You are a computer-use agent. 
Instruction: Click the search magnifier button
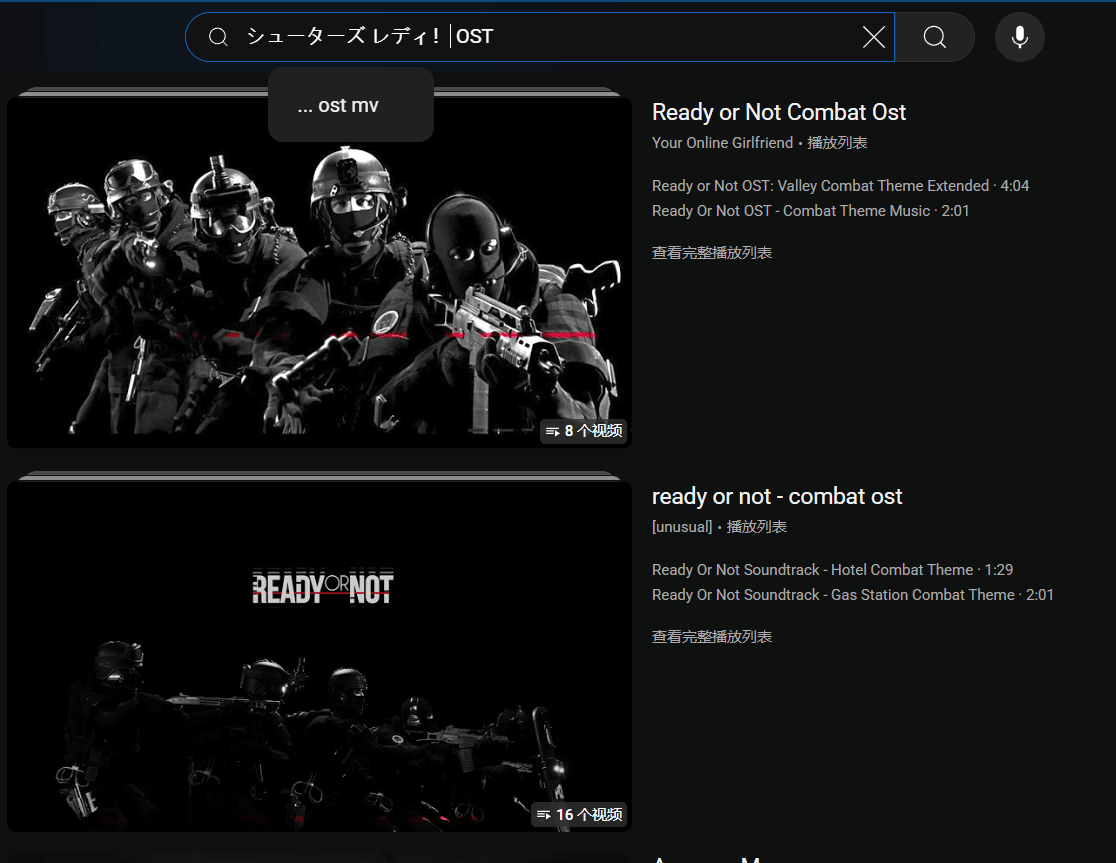coord(935,37)
